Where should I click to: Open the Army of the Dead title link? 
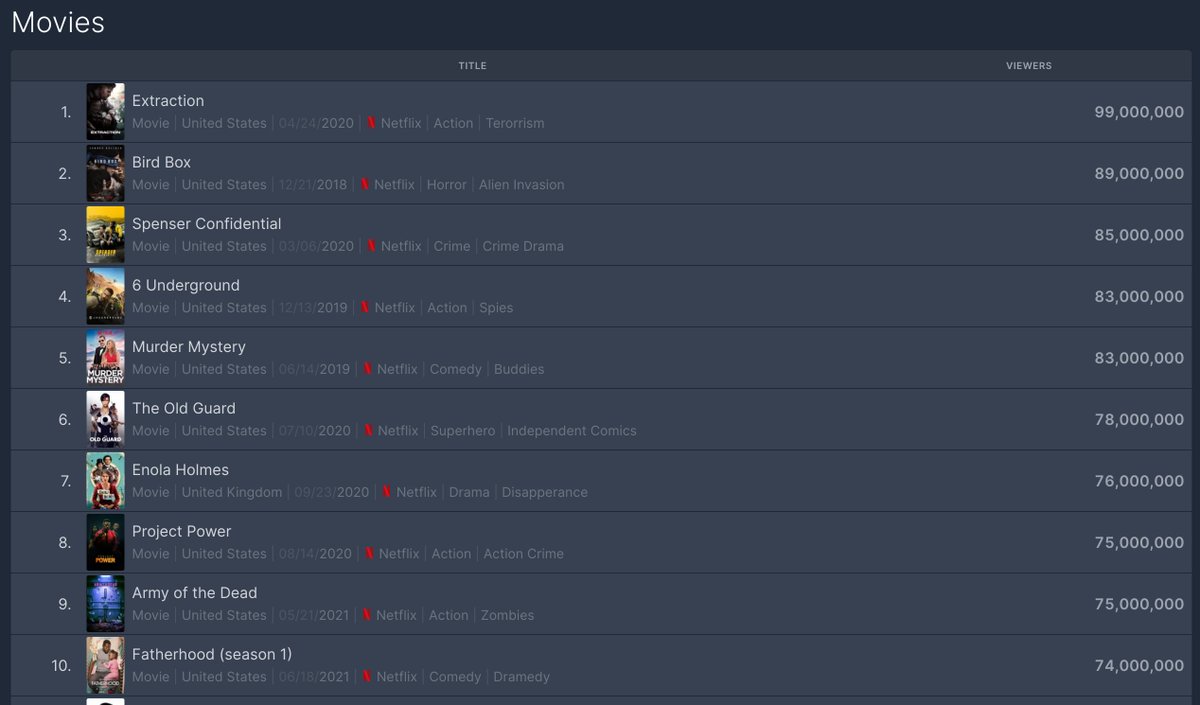pos(195,593)
